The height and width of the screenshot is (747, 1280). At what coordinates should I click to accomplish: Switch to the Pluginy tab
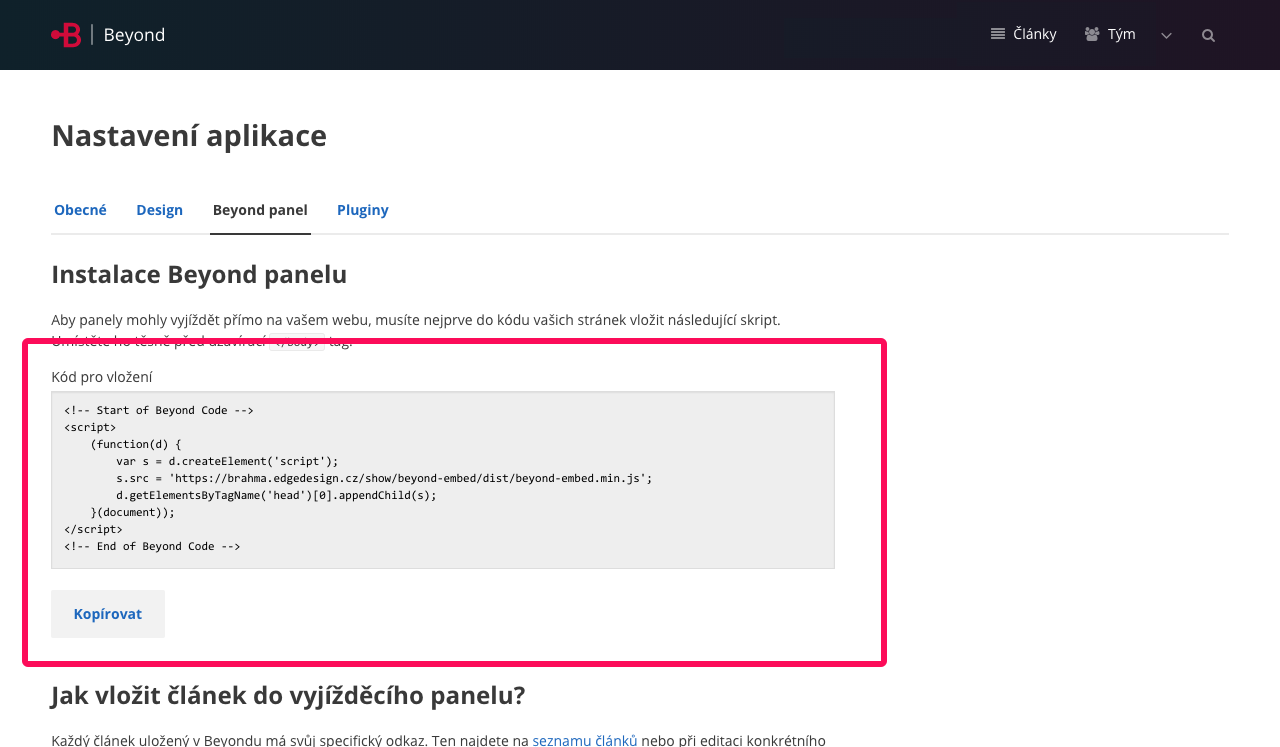(x=363, y=210)
